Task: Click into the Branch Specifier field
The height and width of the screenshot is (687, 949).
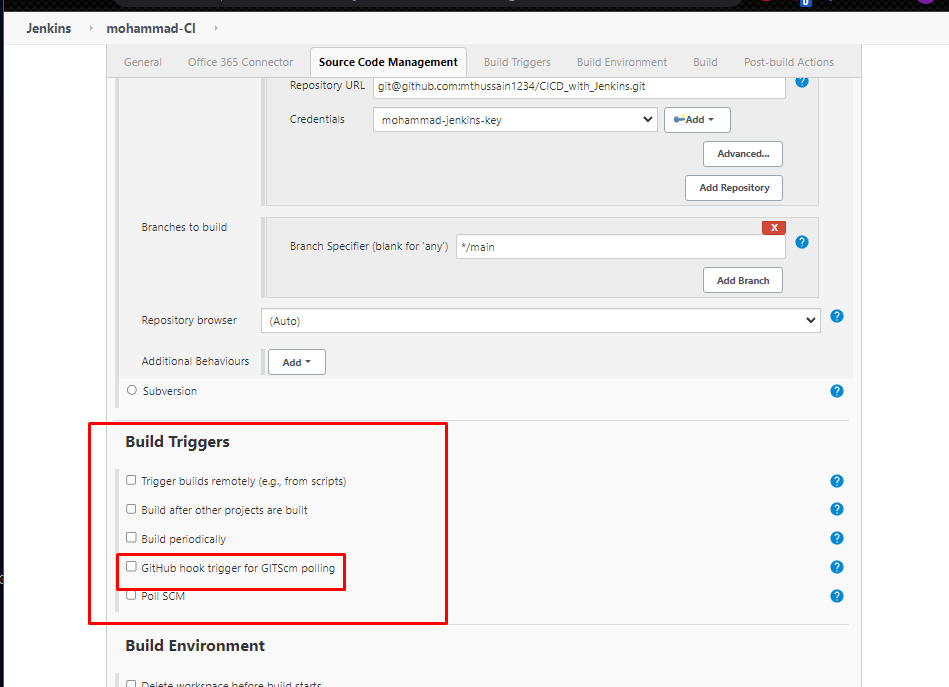Action: click(x=620, y=247)
